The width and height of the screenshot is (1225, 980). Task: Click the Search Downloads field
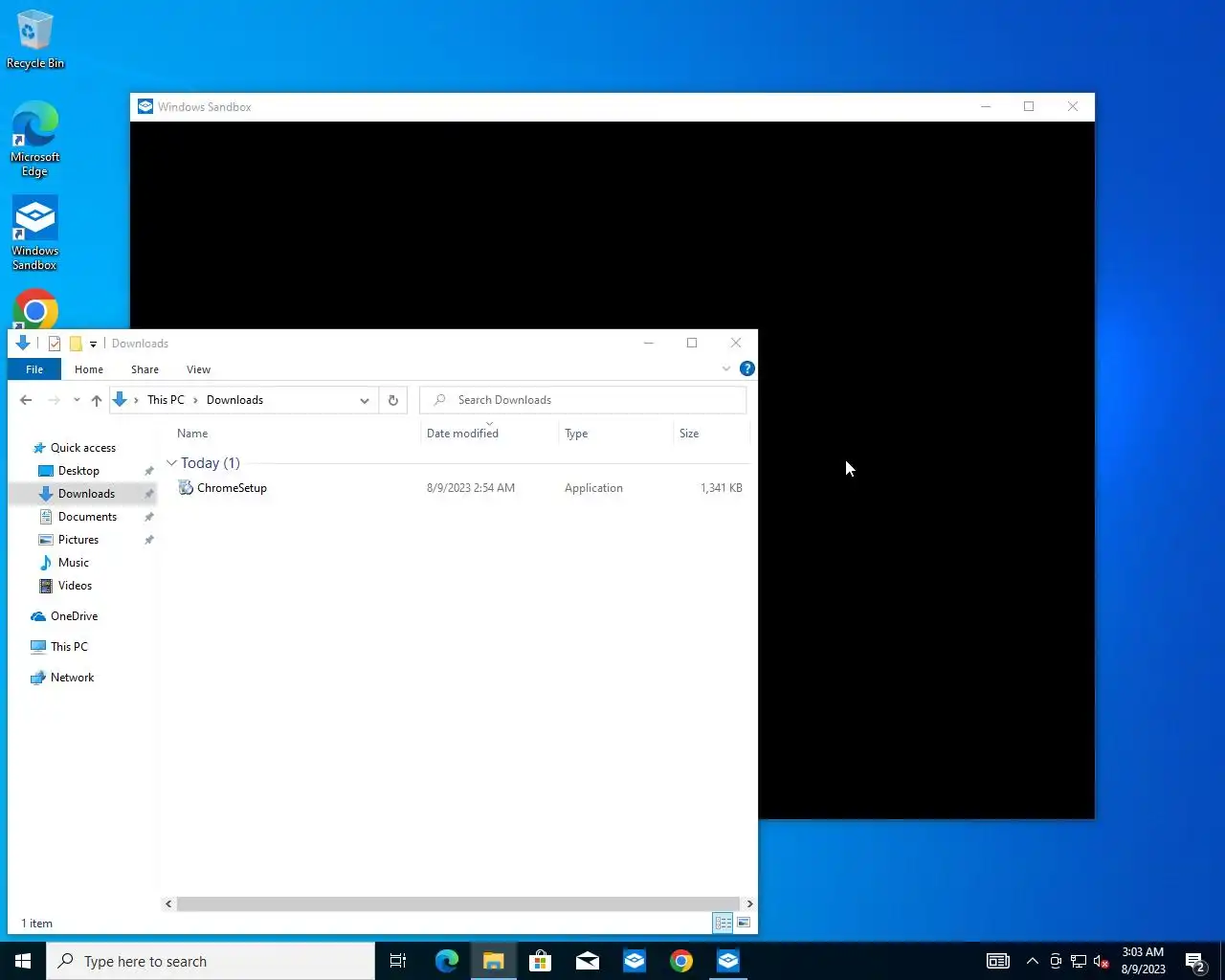click(x=583, y=400)
